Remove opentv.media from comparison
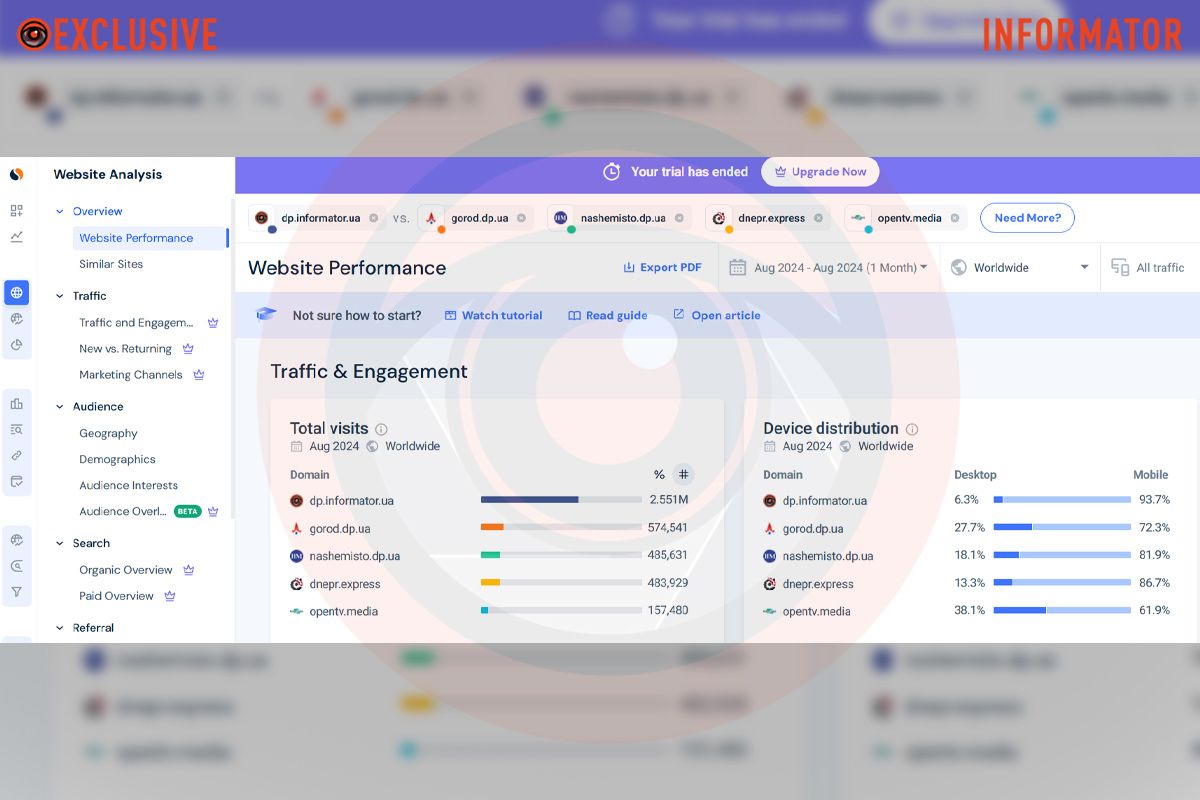The image size is (1200, 800). click(954, 218)
